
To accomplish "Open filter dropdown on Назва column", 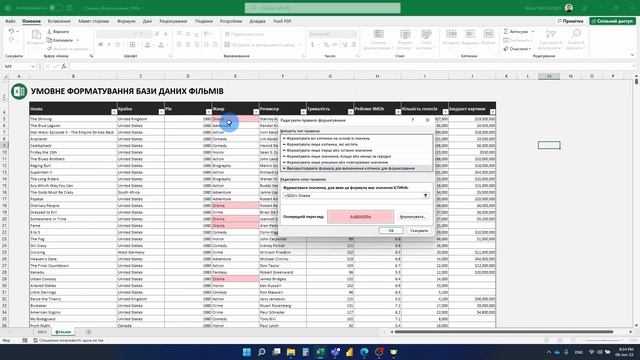I will tap(114, 111).
